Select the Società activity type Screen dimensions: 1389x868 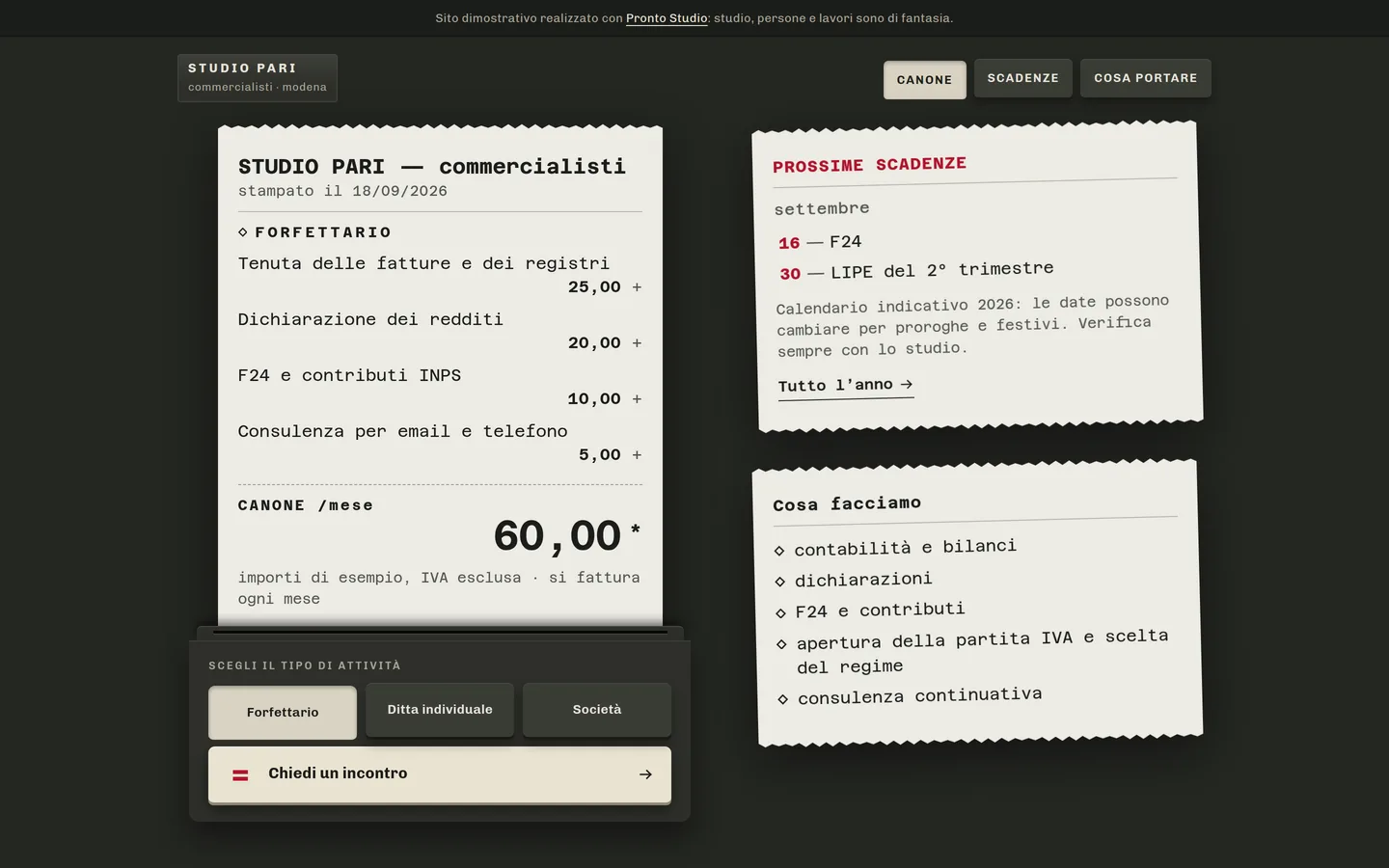pos(597,710)
